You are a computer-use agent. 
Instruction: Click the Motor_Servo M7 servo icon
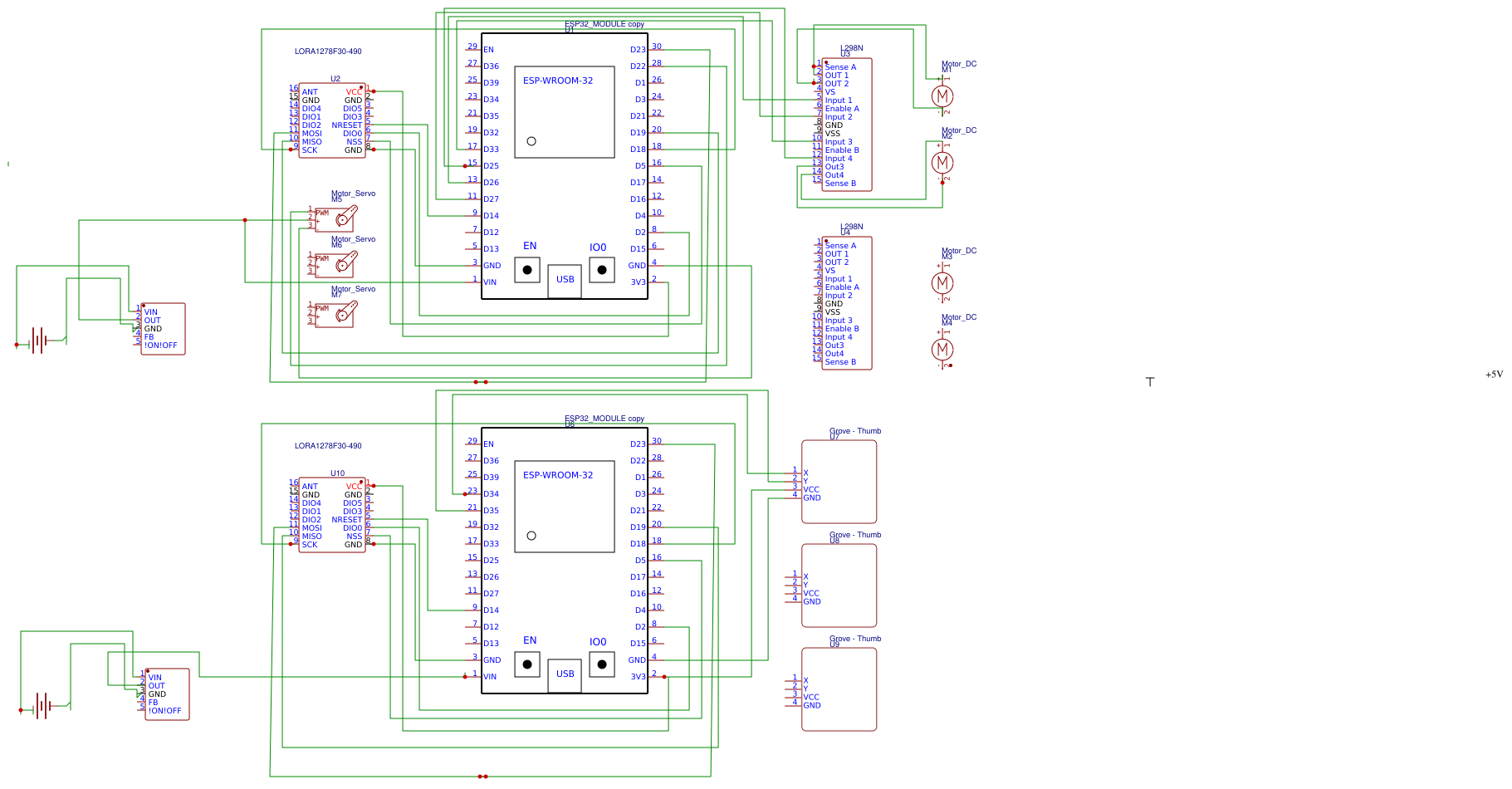pyautogui.click(x=335, y=314)
